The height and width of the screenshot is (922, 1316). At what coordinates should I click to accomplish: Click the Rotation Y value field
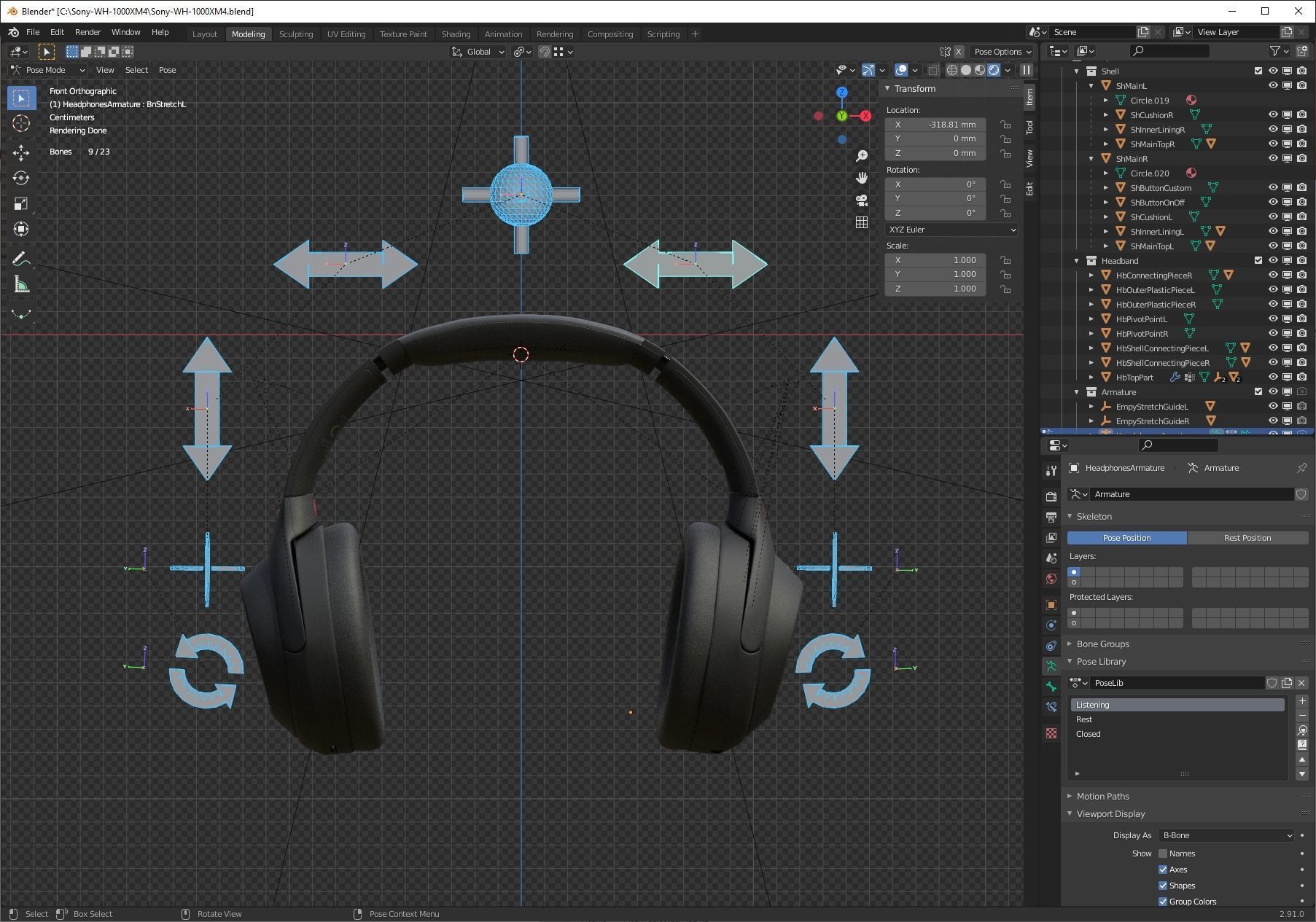click(x=935, y=198)
